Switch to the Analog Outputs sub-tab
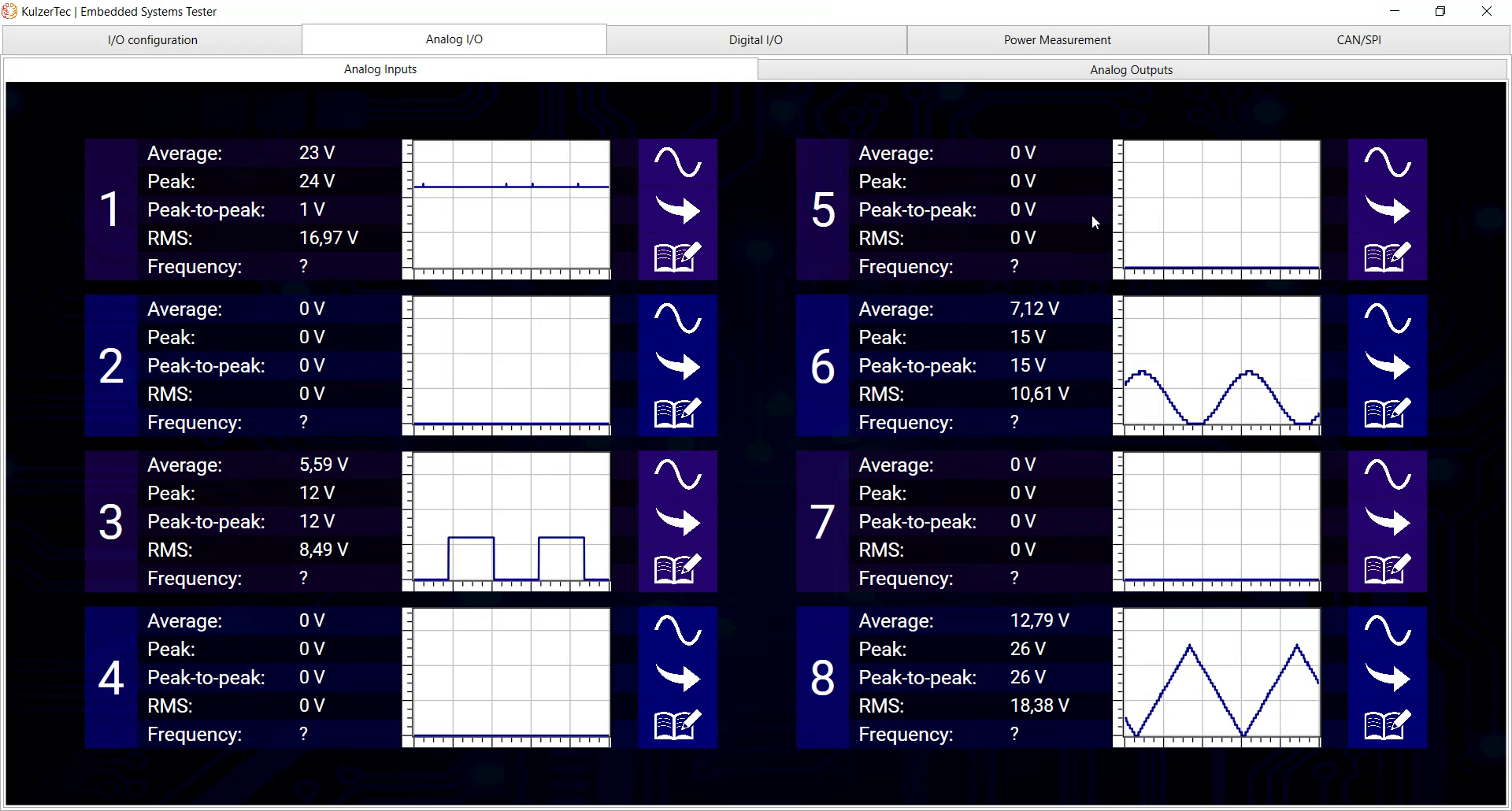1512x811 pixels. point(1131,70)
